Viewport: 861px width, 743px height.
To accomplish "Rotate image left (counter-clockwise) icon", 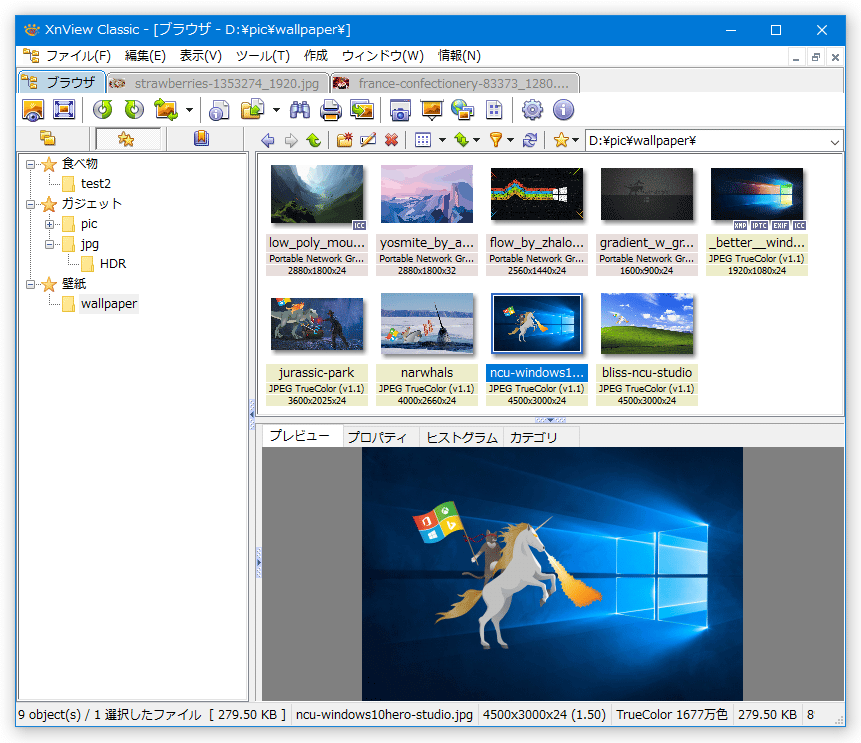I will [103, 110].
